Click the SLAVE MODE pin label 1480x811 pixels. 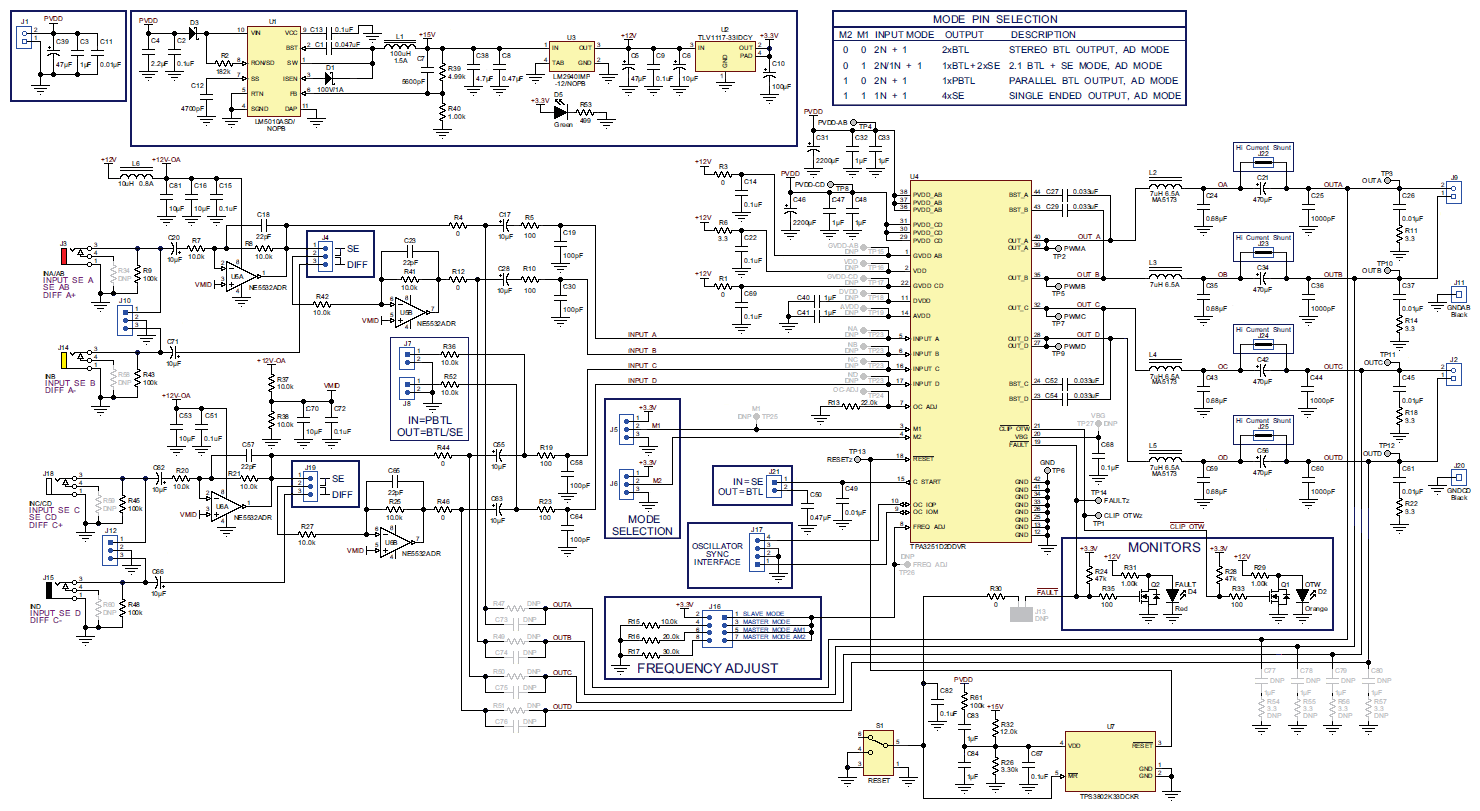point(765,613)
